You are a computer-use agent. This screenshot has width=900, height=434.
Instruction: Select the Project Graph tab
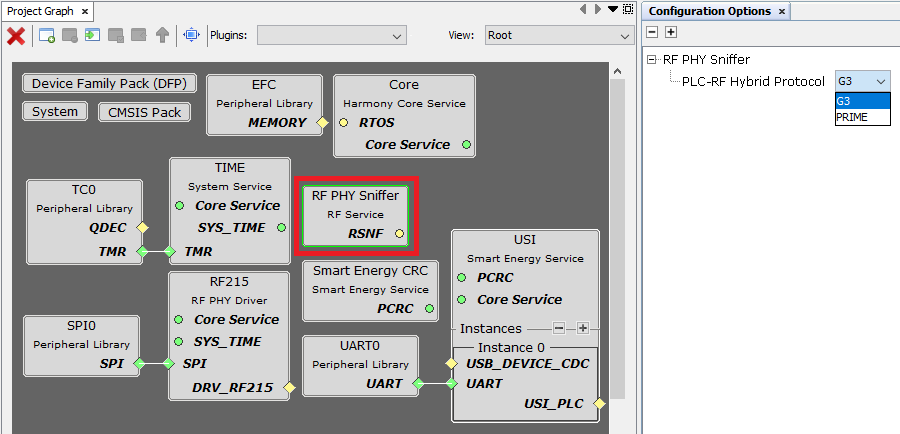[38, 11]
